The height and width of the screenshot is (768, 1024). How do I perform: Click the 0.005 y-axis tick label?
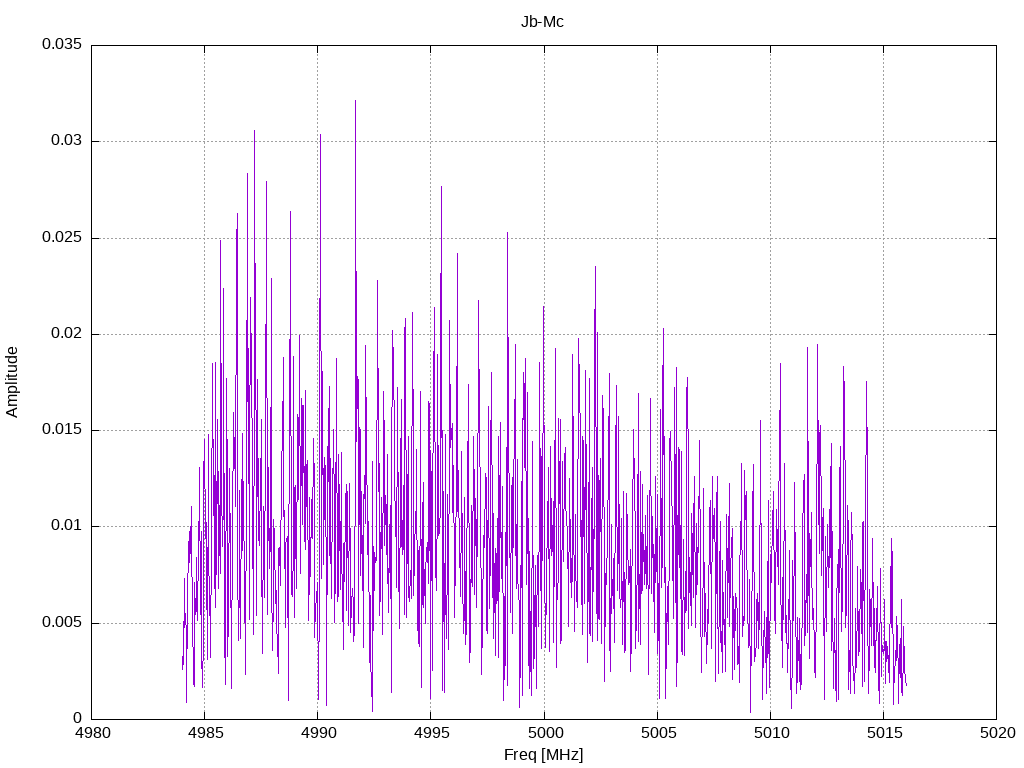click(x=62, y=622)
